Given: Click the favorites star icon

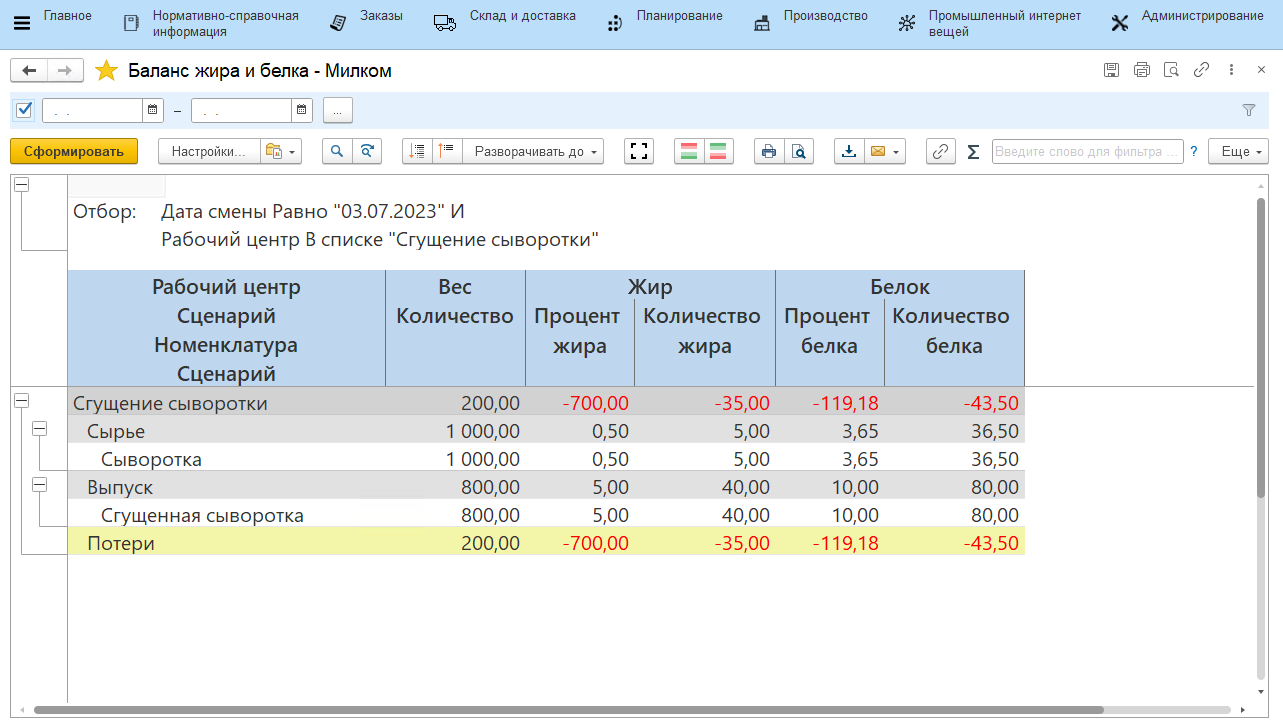Looking at the screenshot, I should tap(106, 71).
